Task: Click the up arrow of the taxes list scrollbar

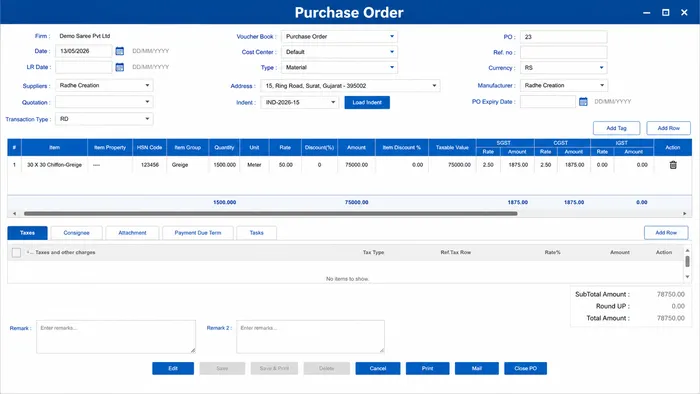Action: (688, 250)
